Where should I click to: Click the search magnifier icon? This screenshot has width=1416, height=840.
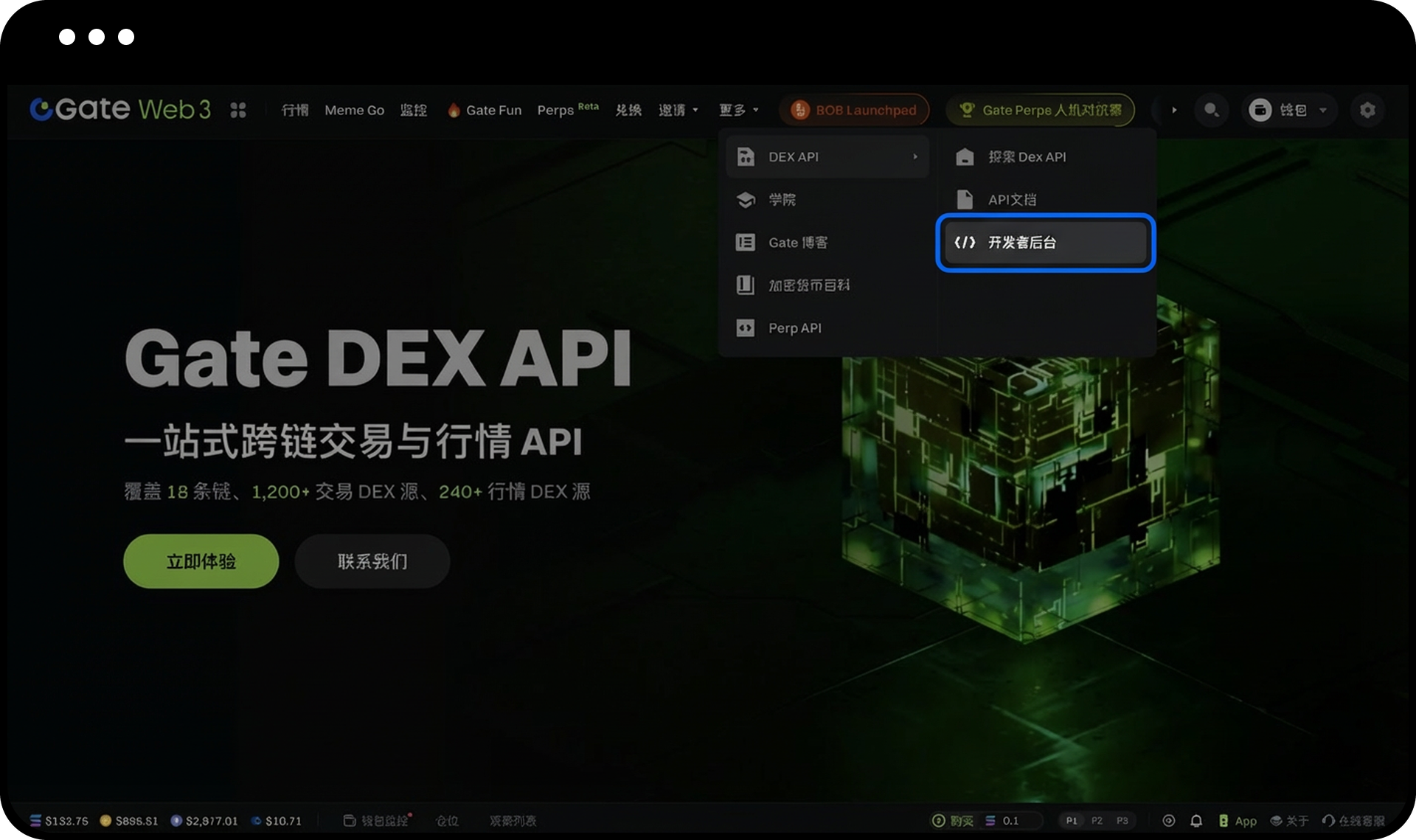(x=1211, y=110)
